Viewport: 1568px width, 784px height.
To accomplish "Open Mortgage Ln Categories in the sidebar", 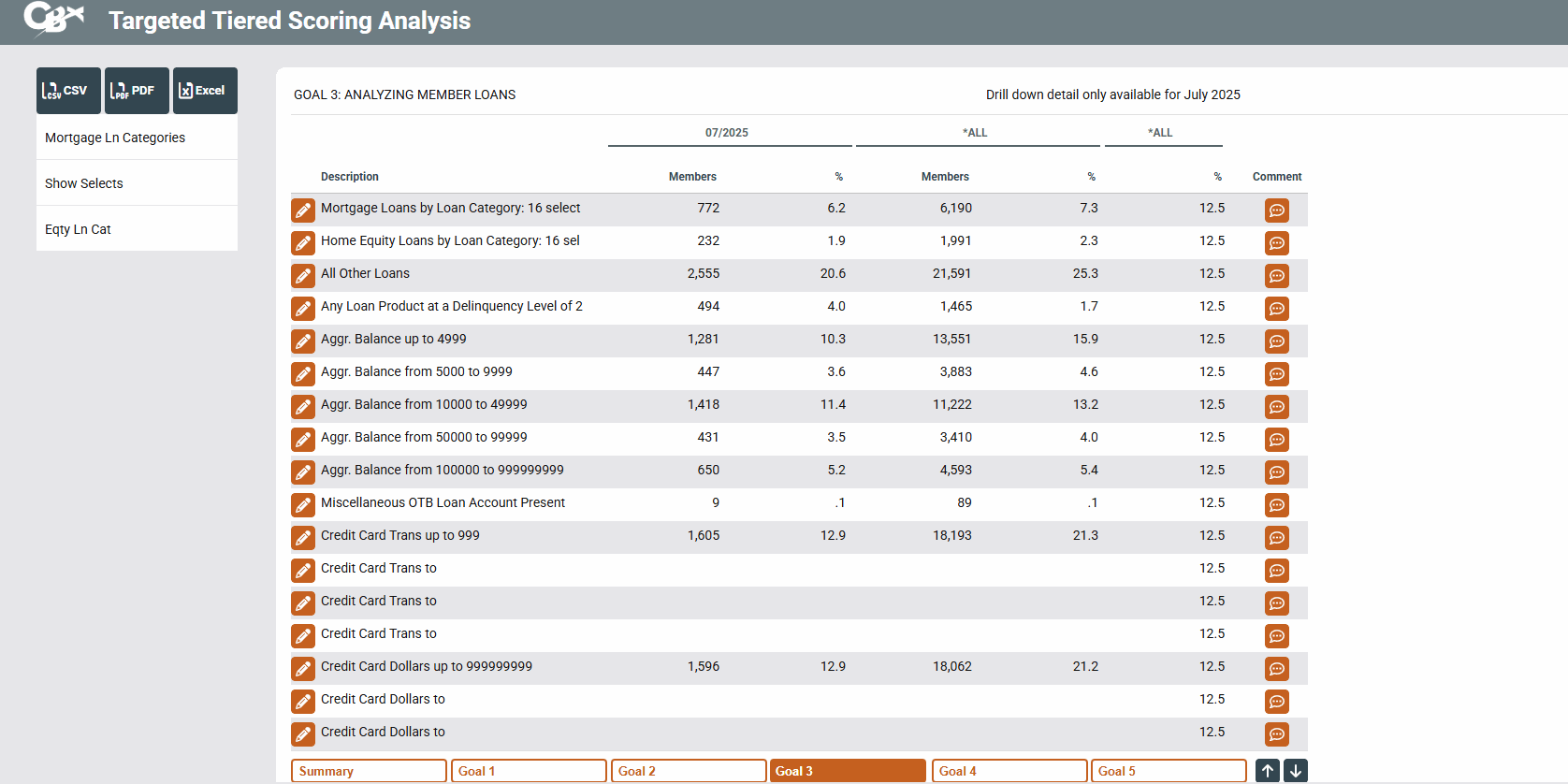I will click(x=115, y=138).
